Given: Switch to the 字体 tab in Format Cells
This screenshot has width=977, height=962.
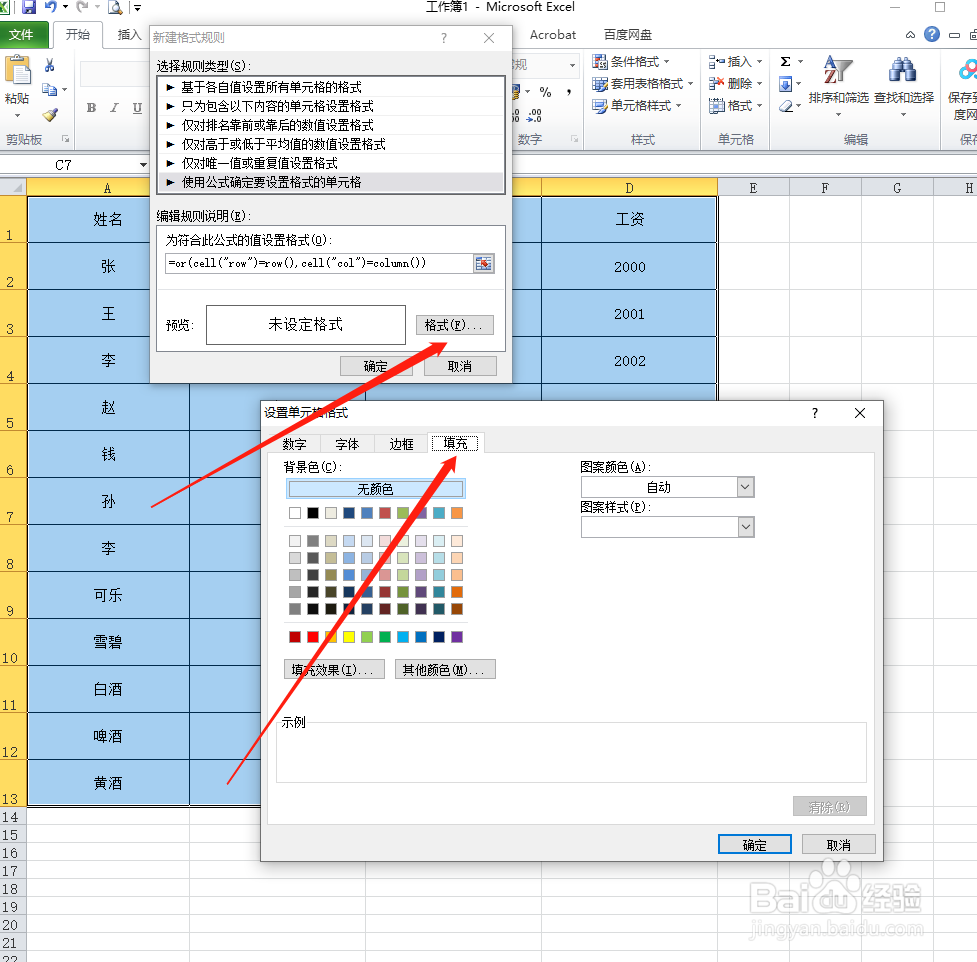Looking at the screenshot, I should click(347, 443).
